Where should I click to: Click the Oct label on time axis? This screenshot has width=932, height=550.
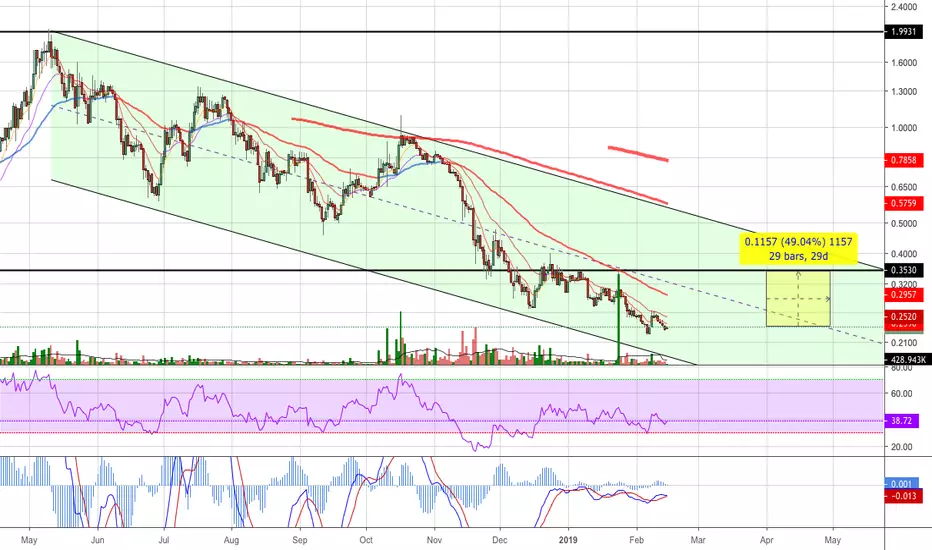pos(366,540)
